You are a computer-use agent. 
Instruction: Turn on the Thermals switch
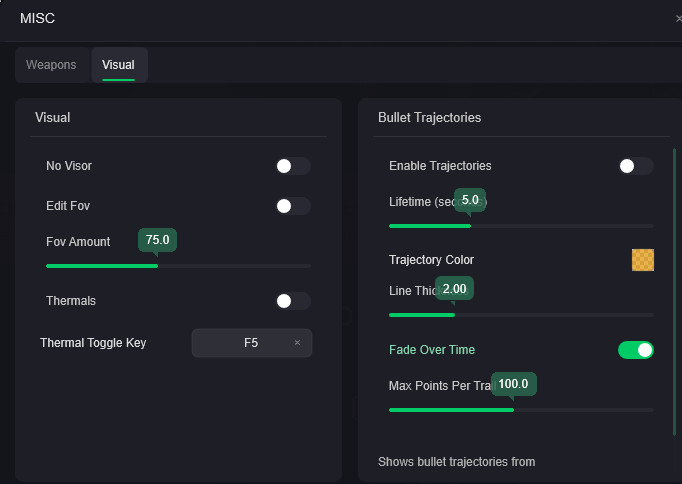pos(293,301)
